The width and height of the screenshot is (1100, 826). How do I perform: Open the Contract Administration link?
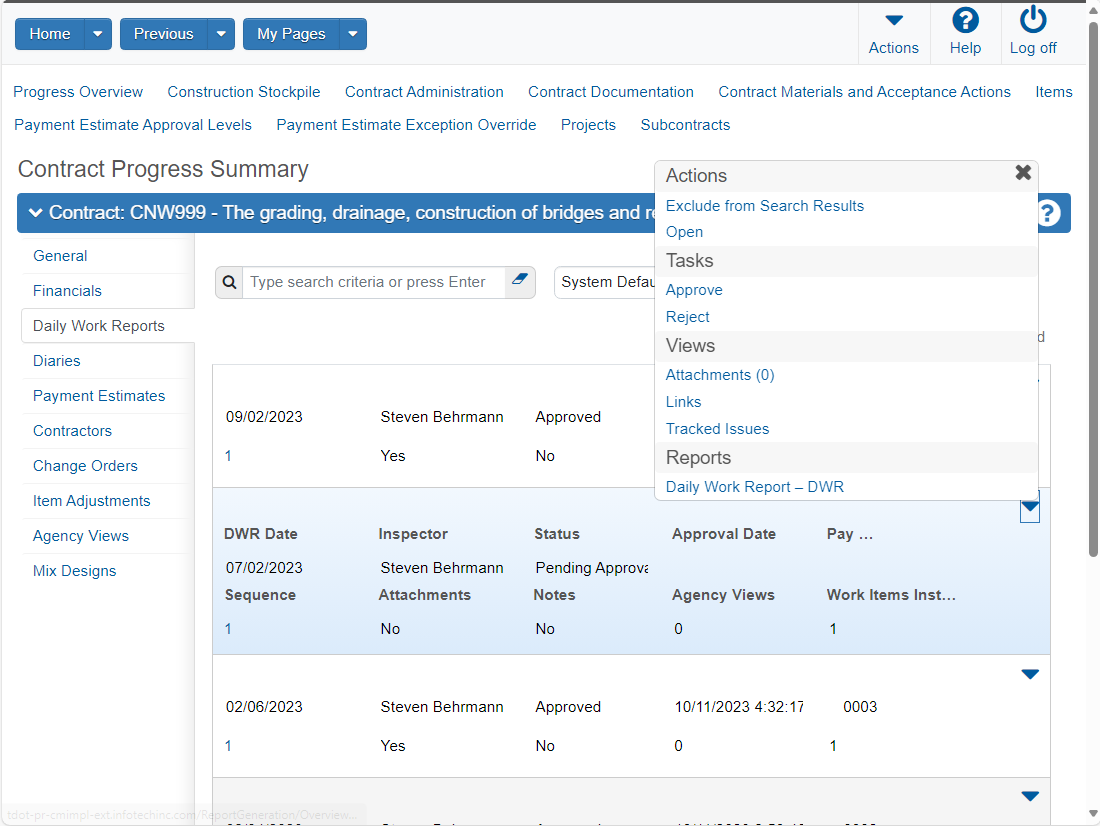424,92
